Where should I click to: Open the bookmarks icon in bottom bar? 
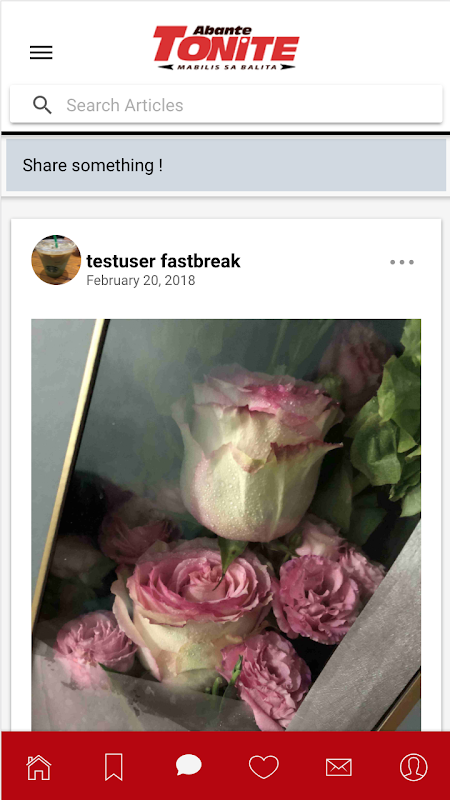[x=113, y=767]
